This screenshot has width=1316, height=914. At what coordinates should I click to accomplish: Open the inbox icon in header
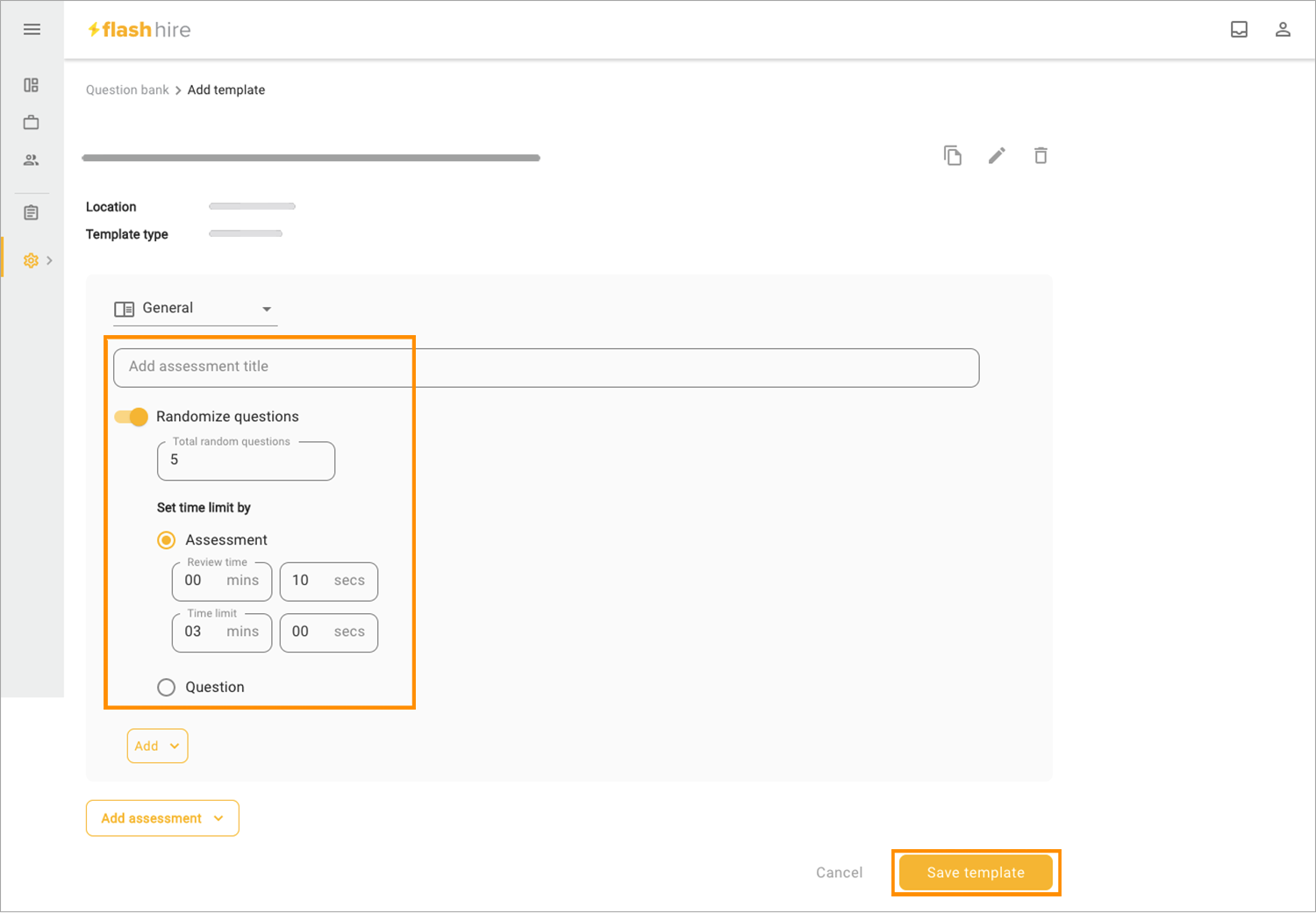click(x=1239, y=30)
